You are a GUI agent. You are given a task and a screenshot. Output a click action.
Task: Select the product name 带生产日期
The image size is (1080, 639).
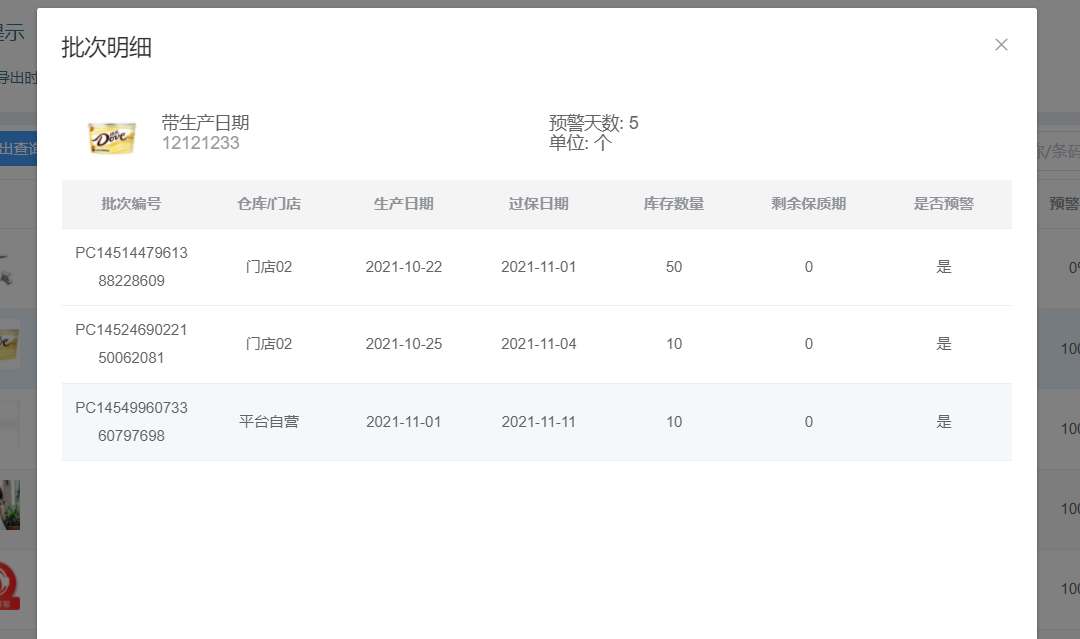pos(205,123)
